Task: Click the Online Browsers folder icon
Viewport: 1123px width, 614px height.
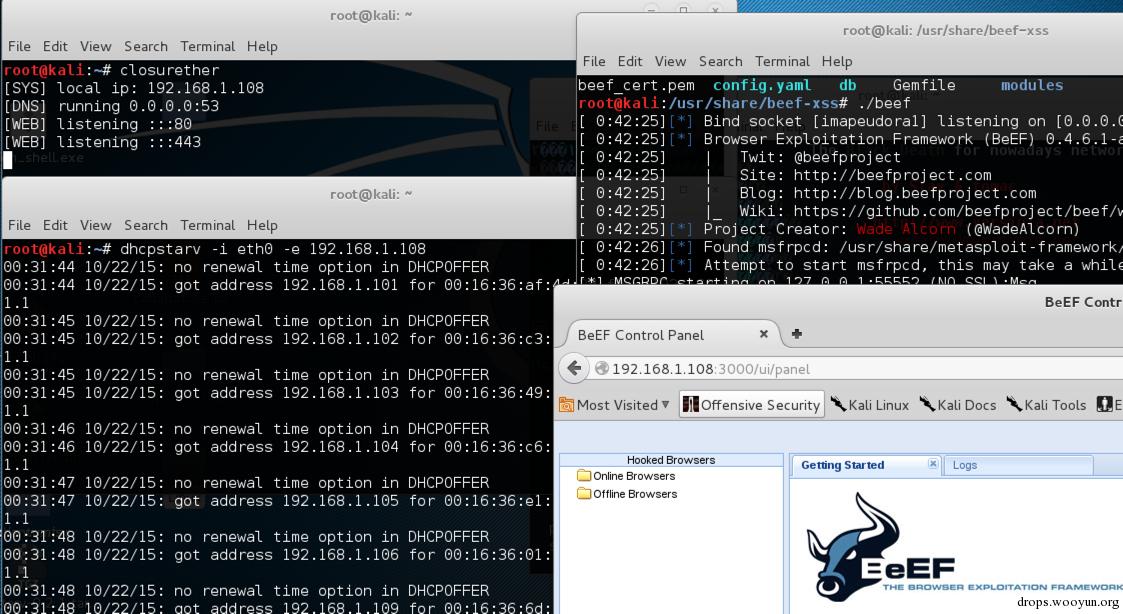Action: pyautogui.click(x=584, y=476)
